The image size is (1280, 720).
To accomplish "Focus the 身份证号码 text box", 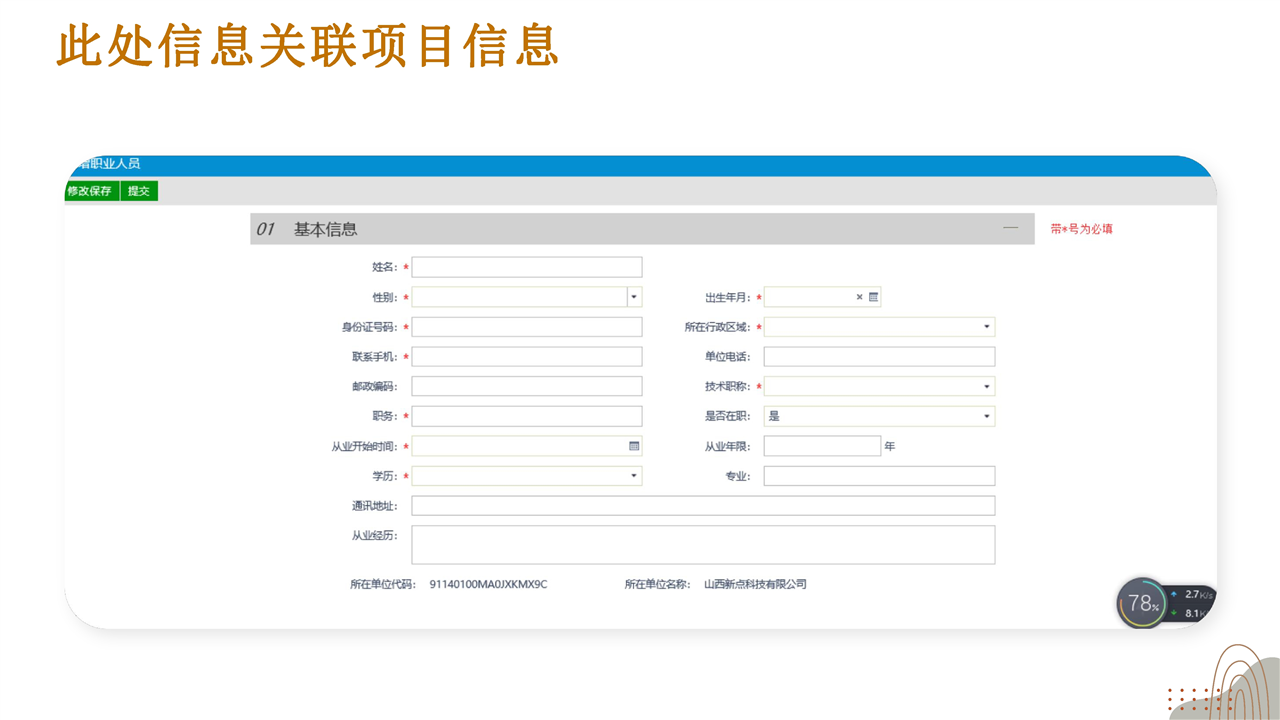I will [527, 327].
